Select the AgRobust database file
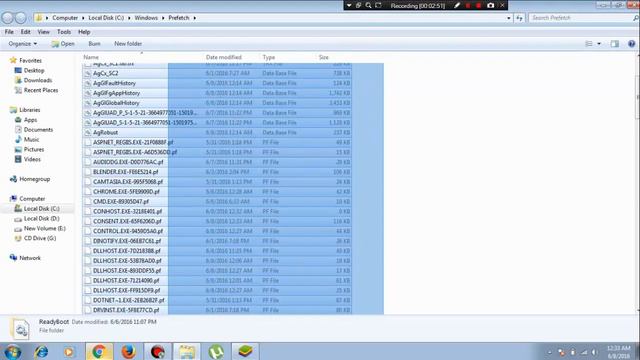The width and height of the screenshot is (640, 360). [105, 132]
